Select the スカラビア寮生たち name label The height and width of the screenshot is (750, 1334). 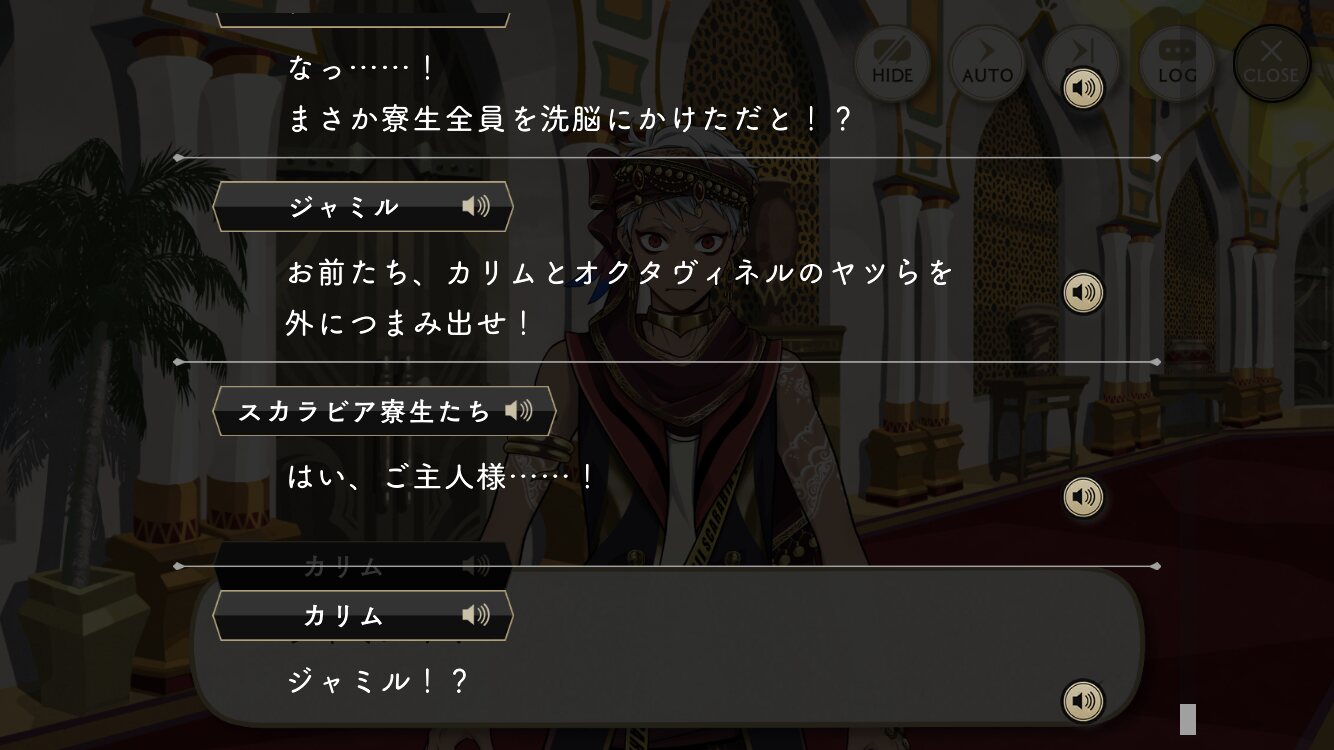pos(365,411)
